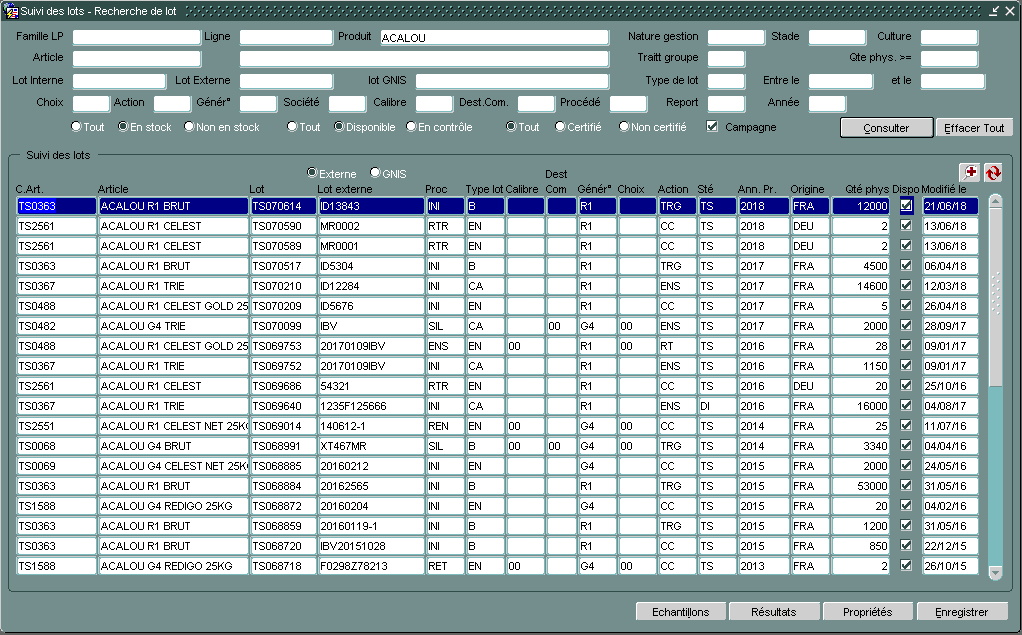Focus the Produit field containing ACALOU
The height and width of the screenshot is (635, 1022).
coord(495,38)
